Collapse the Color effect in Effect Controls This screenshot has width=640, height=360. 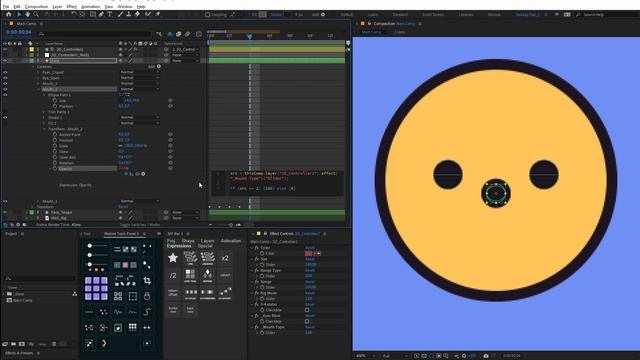(x=252, y=247)
